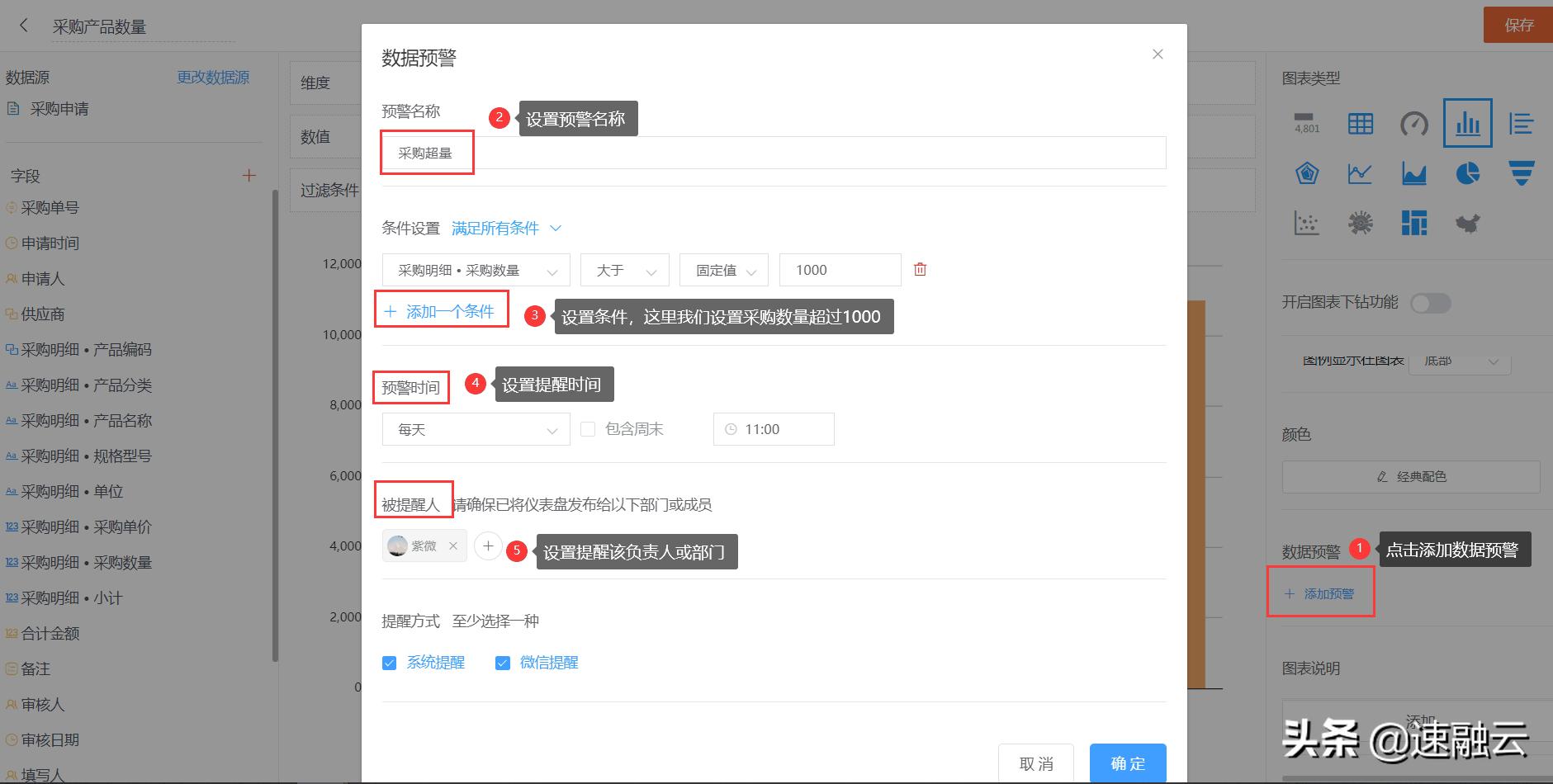Select the funnel chart type
Viewport: 1553px width, 784px height.
click(x=1522, y=173)
